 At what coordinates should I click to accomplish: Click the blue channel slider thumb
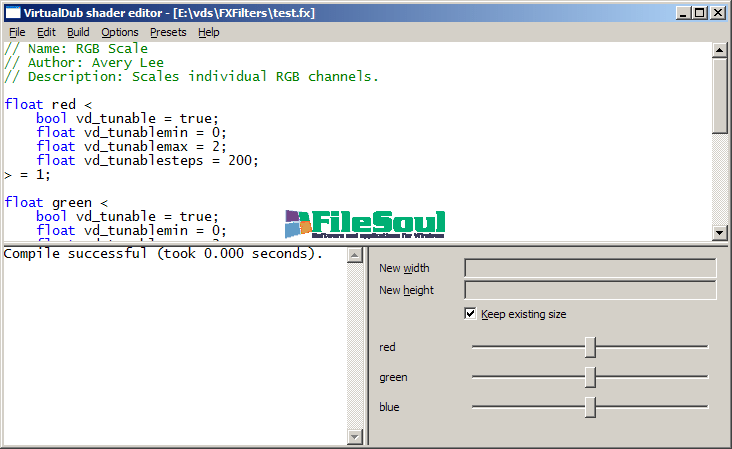(x=590, y=407)
